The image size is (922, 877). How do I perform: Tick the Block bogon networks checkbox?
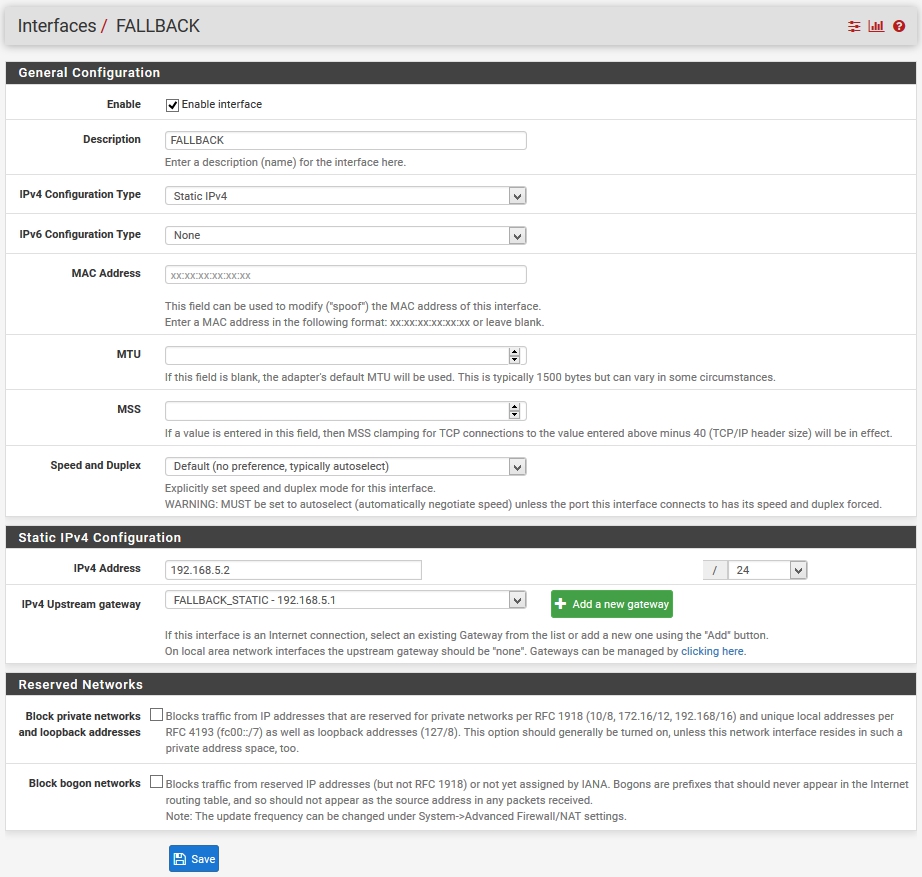click(x=156, y=782)
